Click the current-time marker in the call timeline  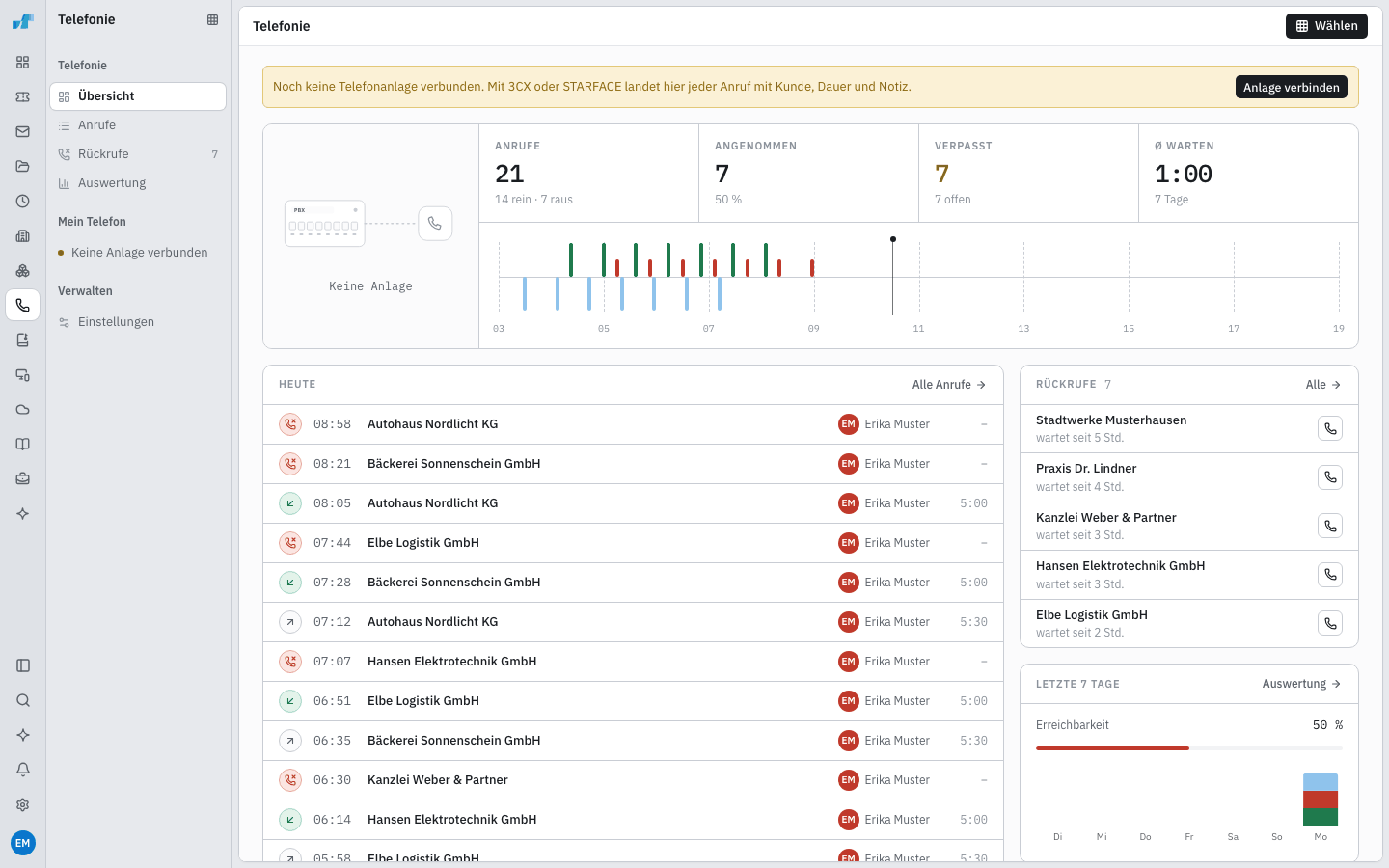coord(893,276)
